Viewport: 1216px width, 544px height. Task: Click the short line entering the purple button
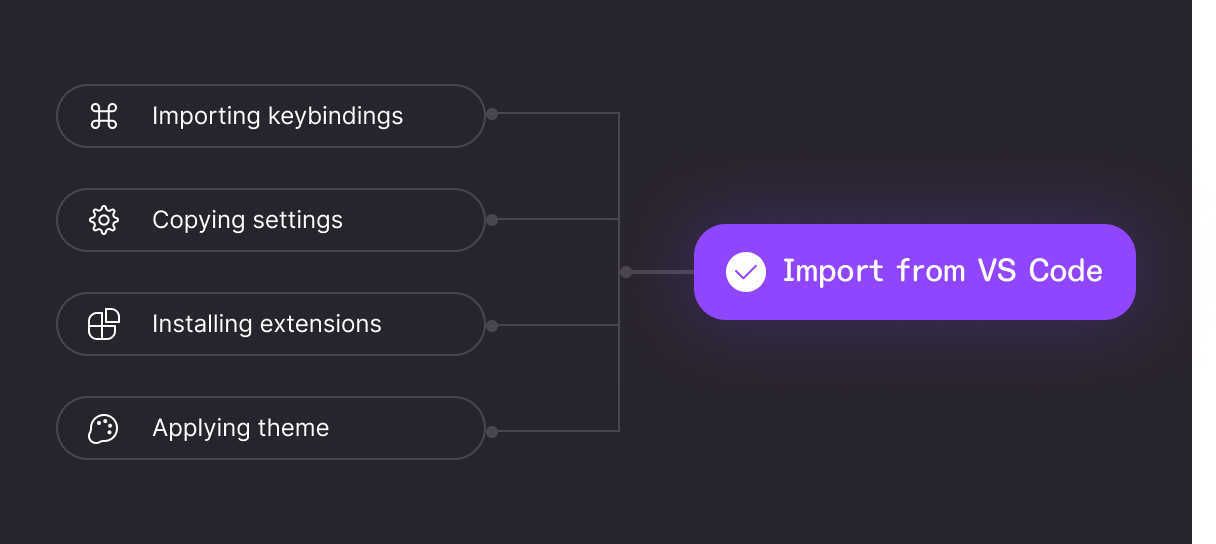tap(663, 272)
